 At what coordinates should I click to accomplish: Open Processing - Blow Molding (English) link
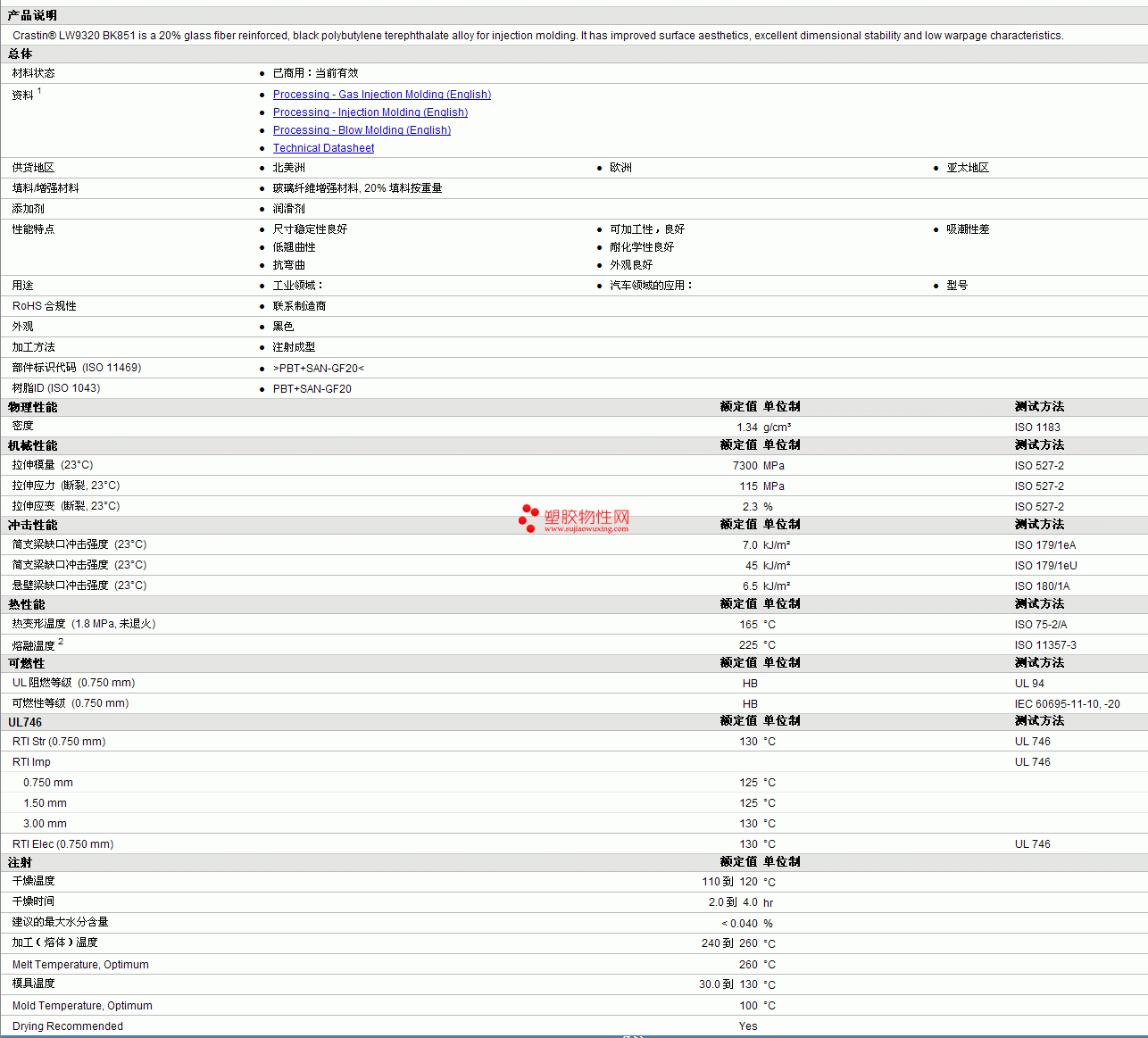tap(362, 130)
